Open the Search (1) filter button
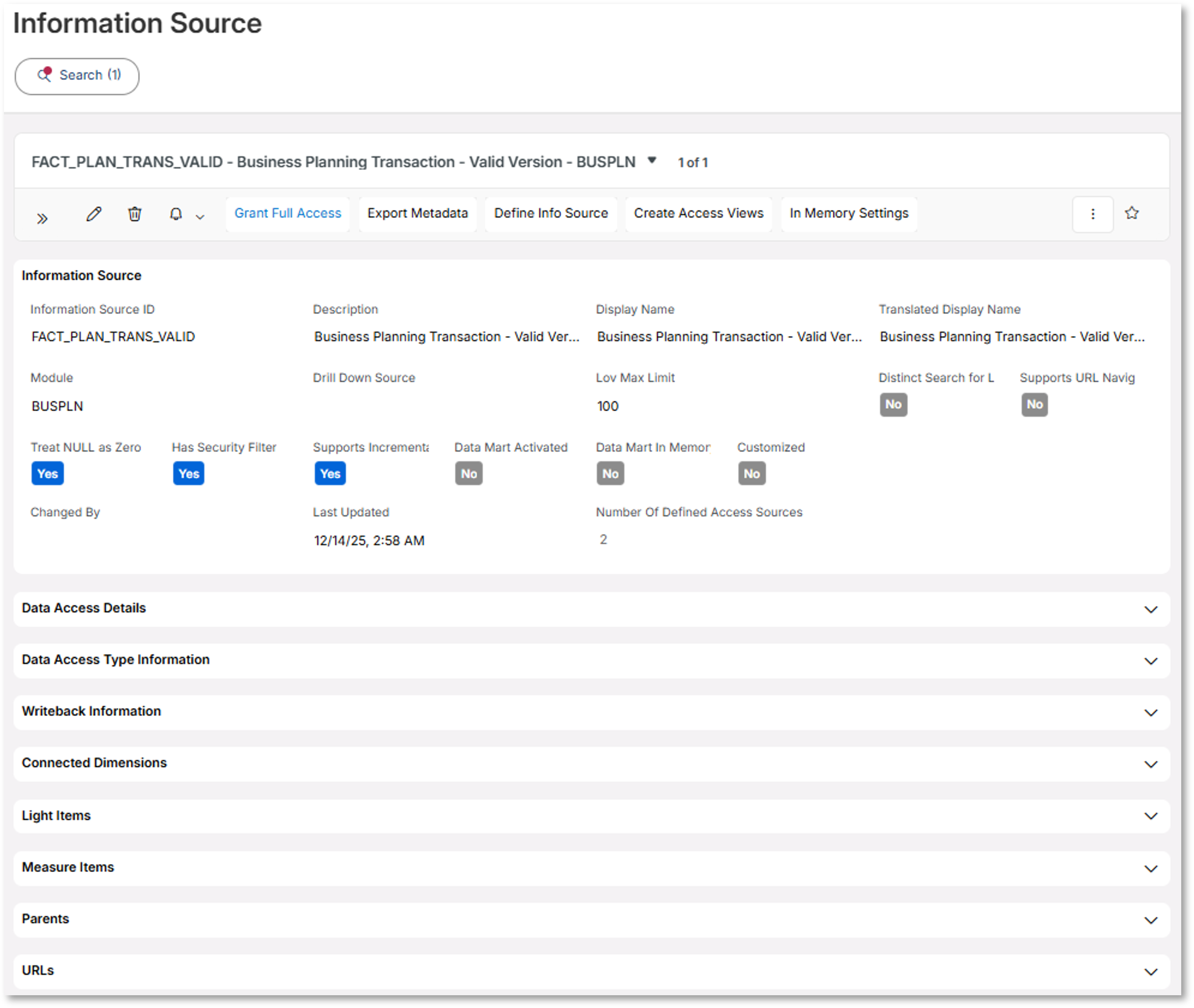This screenshot has width=1194, height=1008. click(77, 76)
